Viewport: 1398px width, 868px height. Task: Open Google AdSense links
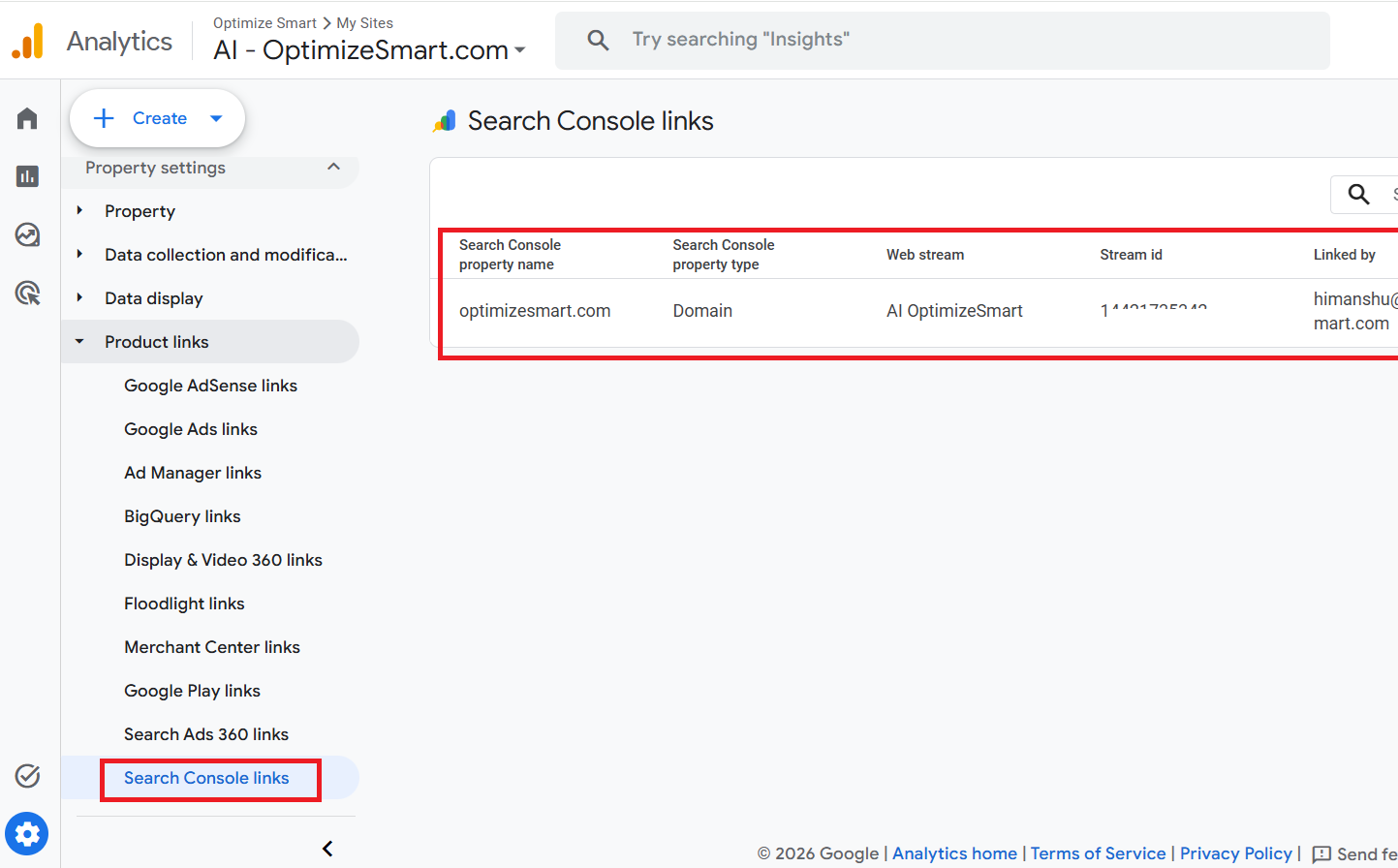210,386
